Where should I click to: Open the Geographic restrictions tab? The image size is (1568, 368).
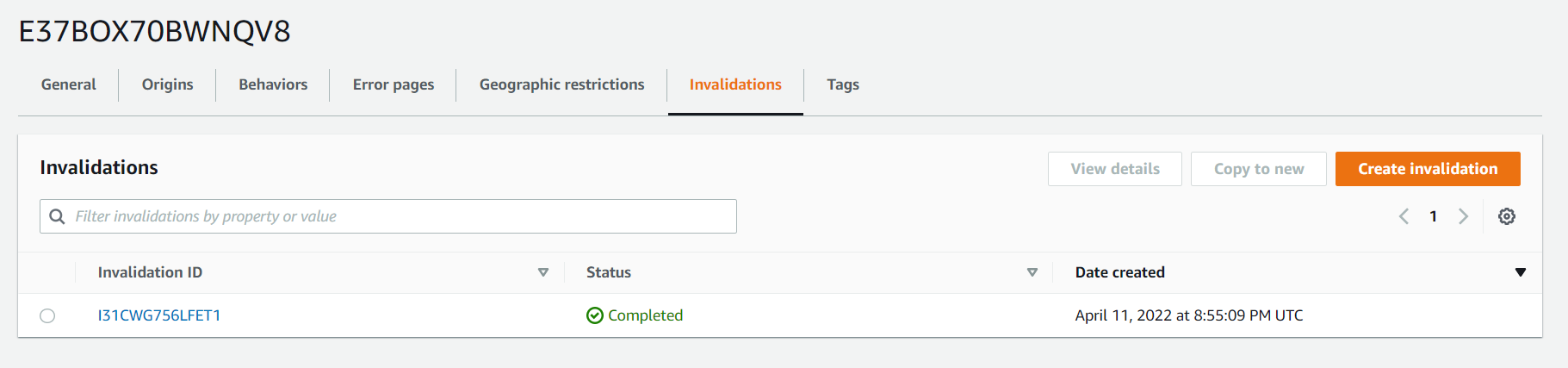(562, 84)
